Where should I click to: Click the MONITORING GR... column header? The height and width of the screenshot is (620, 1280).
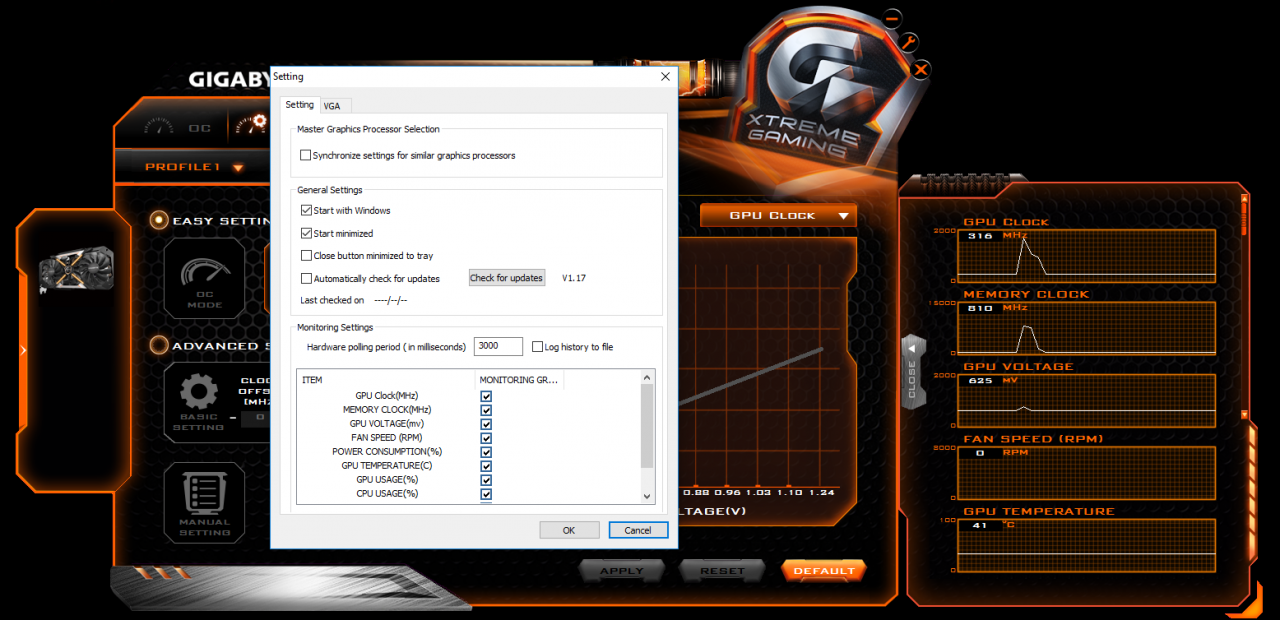coord(520,380)
